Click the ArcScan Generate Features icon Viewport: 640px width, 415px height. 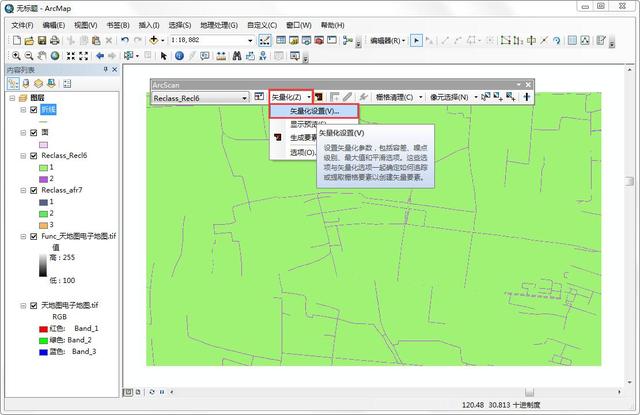[319, 97]
